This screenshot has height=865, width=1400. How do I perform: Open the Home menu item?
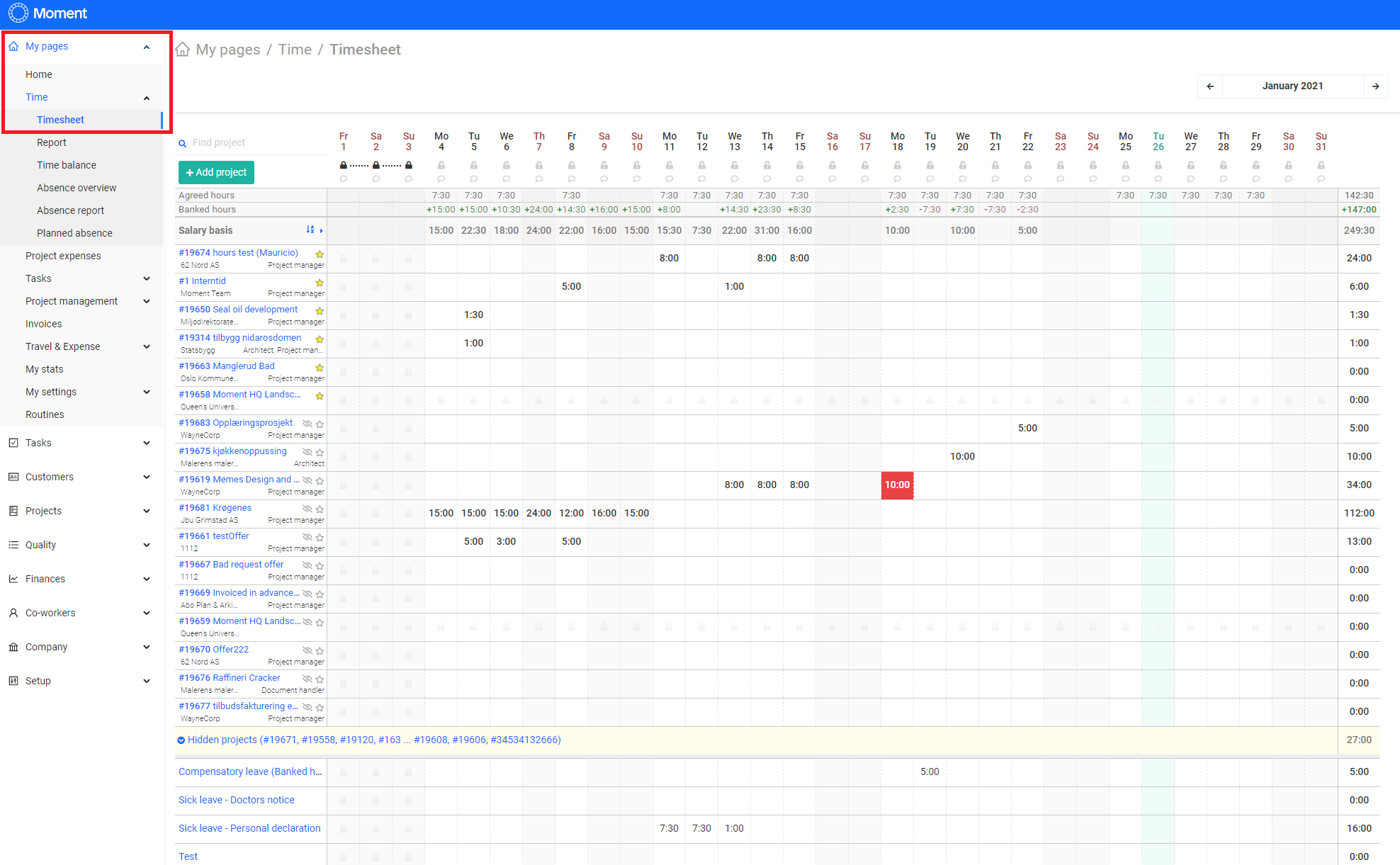click(39, 74)
